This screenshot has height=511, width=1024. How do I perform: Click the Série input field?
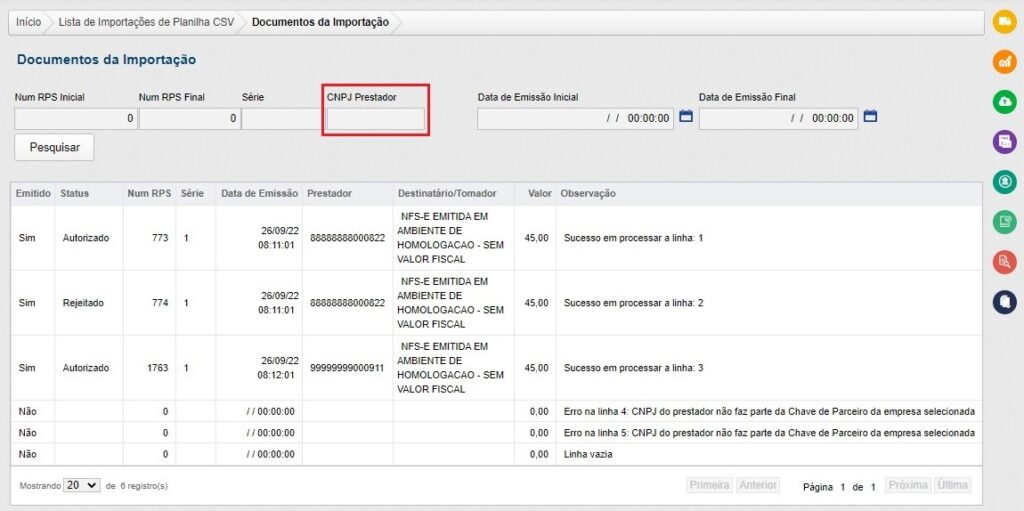[280, 119]
